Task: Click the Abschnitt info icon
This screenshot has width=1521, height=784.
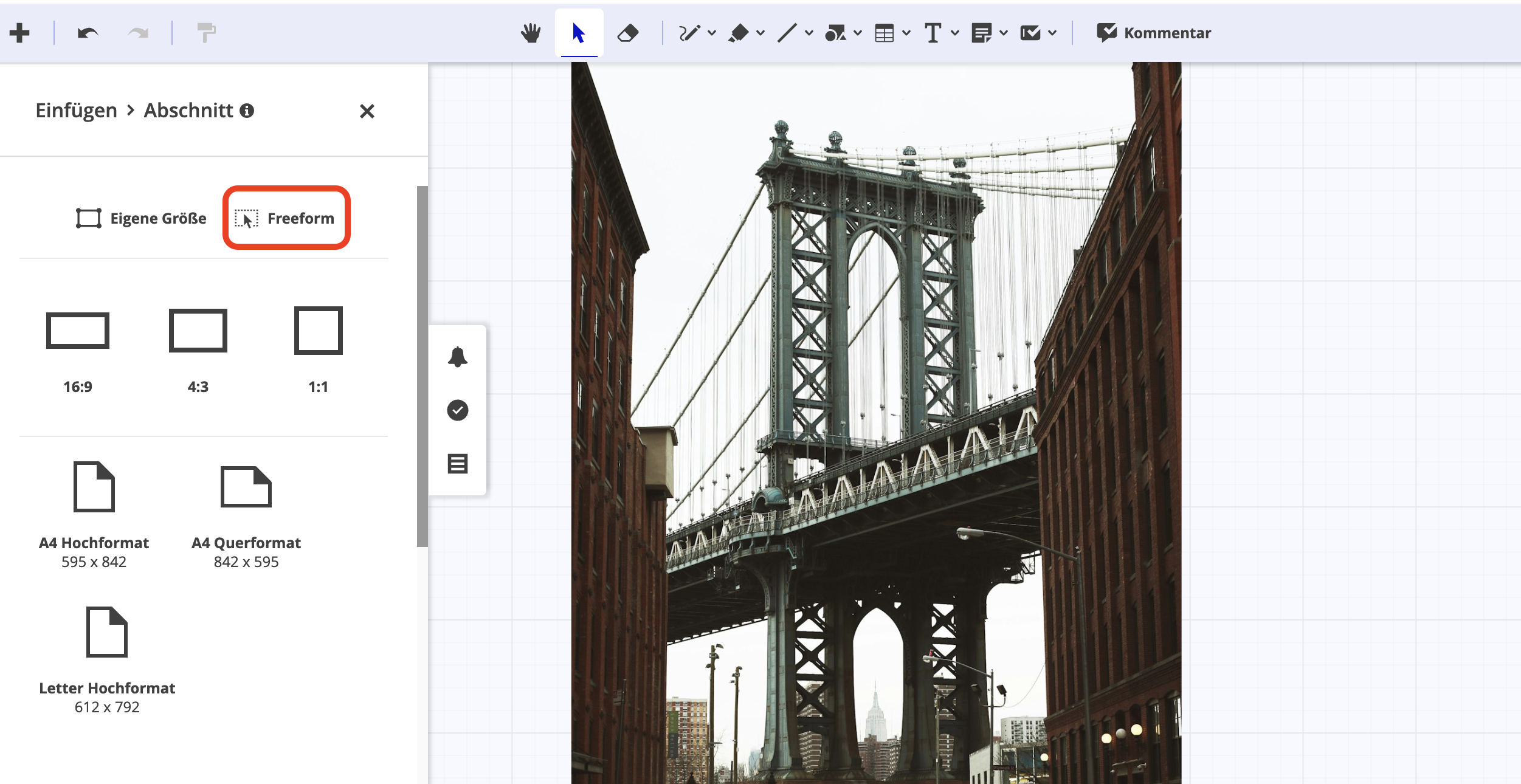Action: [247, 111]
